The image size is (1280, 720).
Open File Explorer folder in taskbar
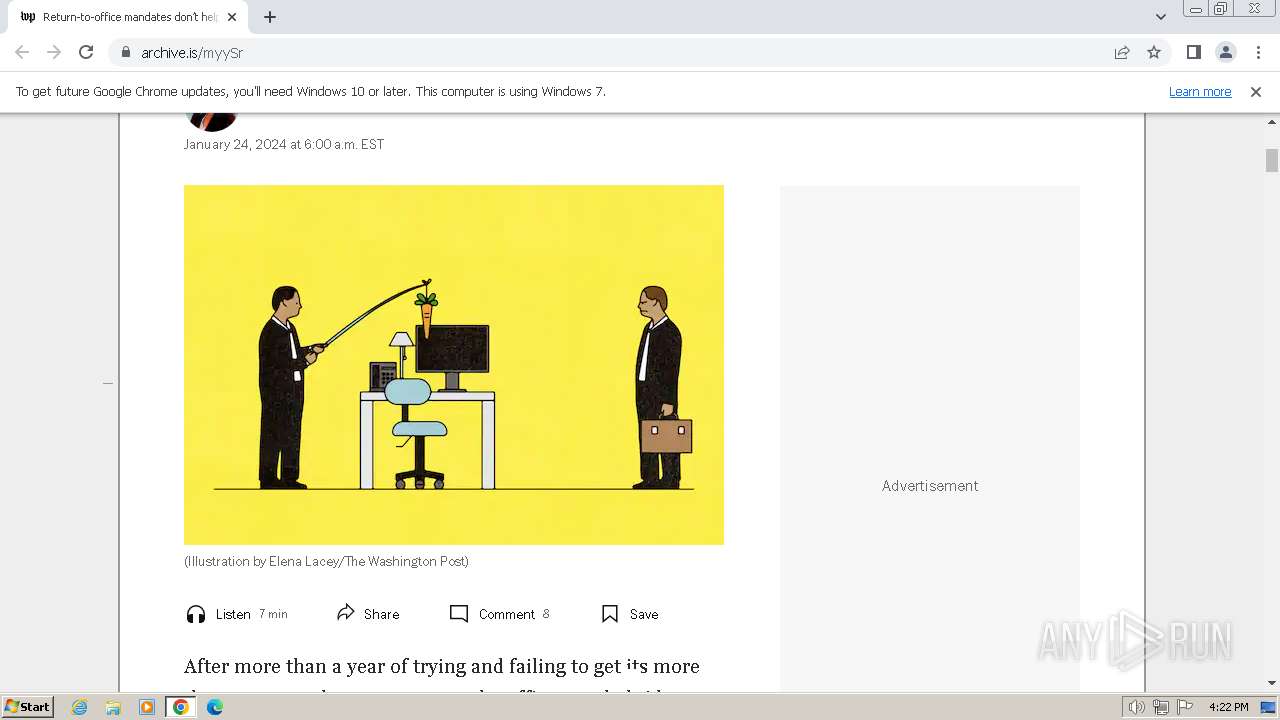click(x=113, y=707)
